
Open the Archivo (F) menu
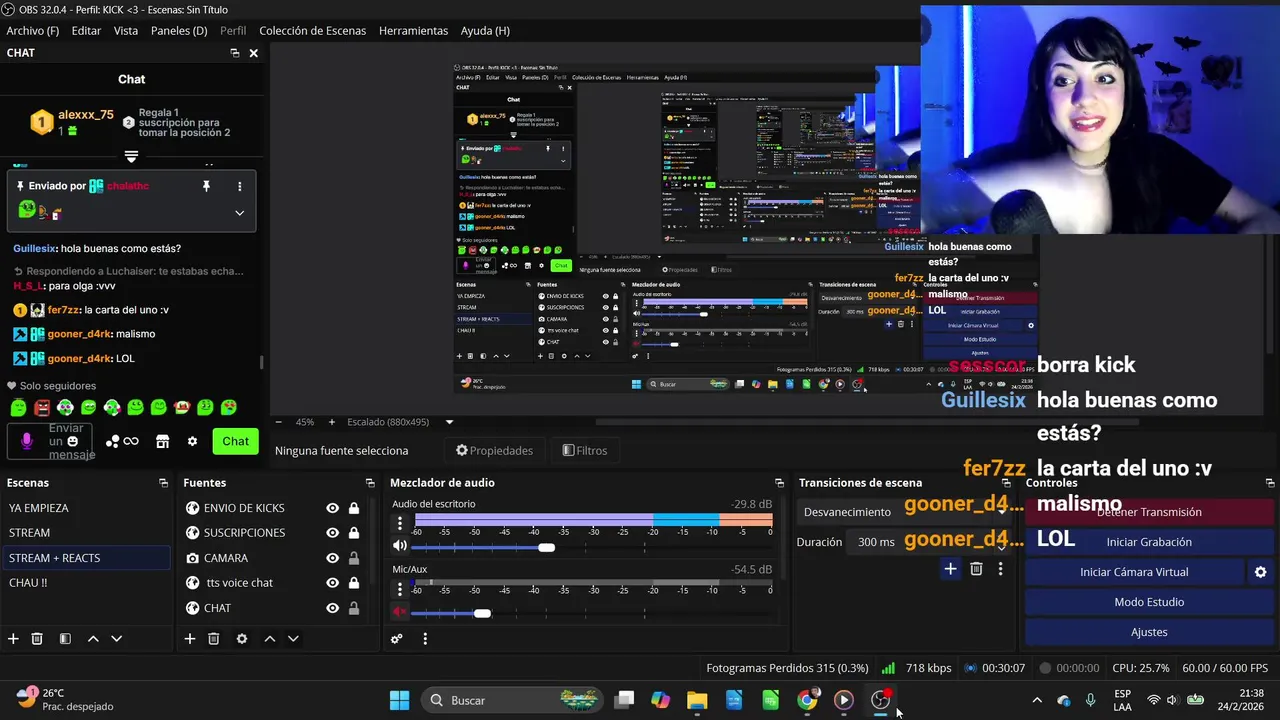(33, 31)
